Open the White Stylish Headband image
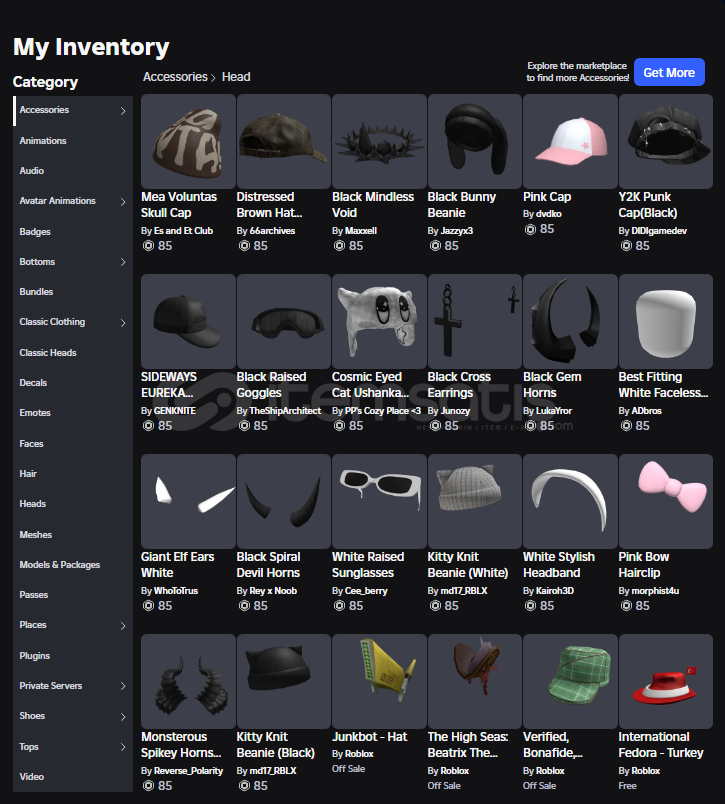 pos(570,501)
